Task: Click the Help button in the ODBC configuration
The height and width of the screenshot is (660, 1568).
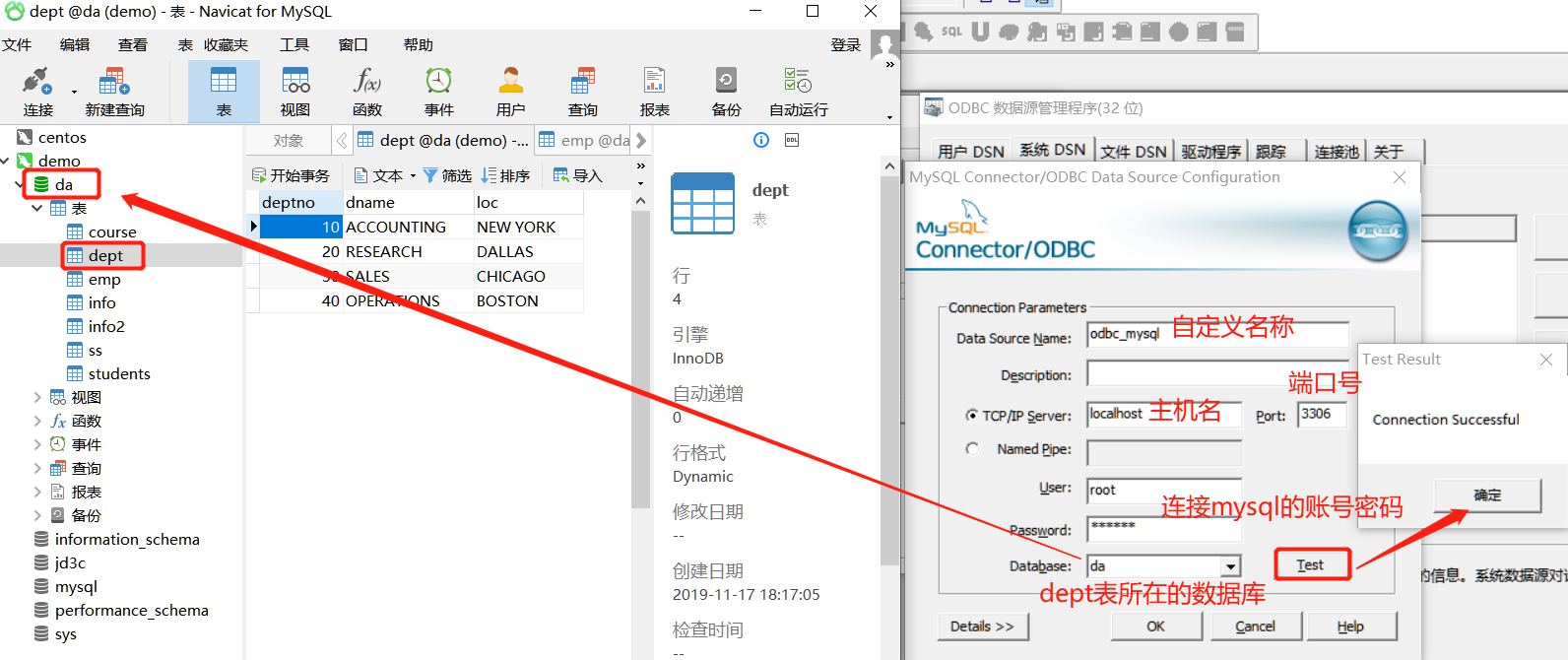Action: [x=1350, y=627]
